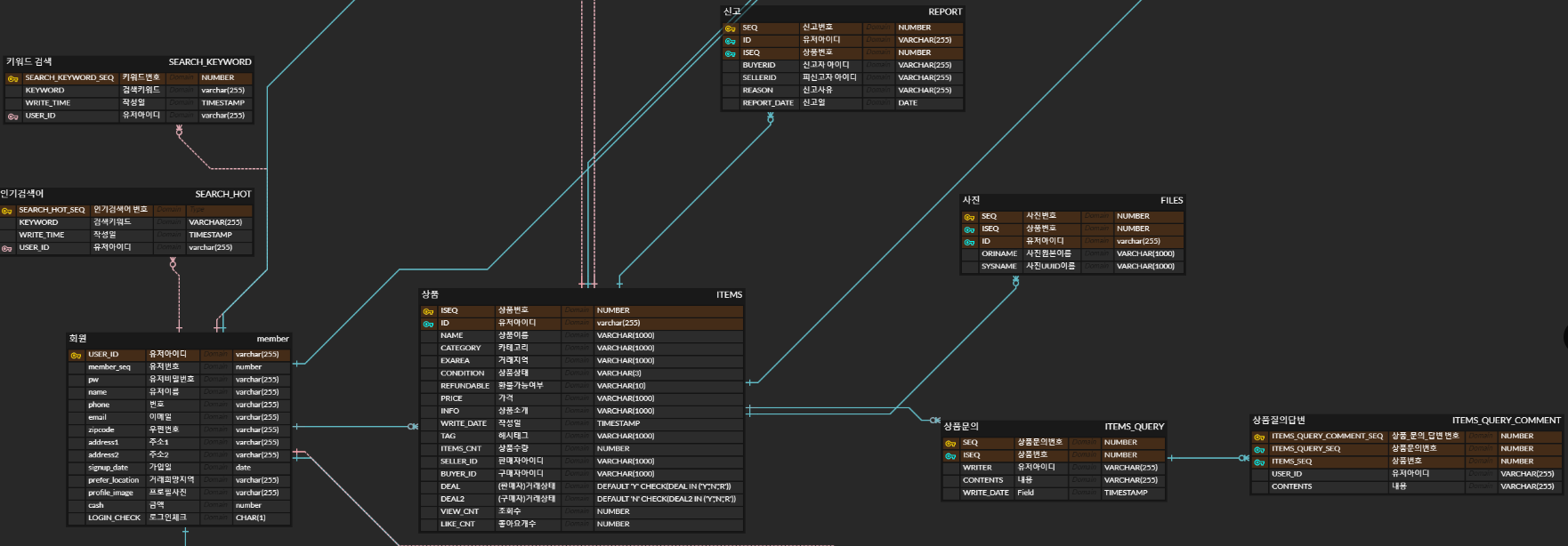This screenshot has height=546, width=1568.
Task: Click the Domain field of PRICE row in ITEMS
Action: click(577, 398)
